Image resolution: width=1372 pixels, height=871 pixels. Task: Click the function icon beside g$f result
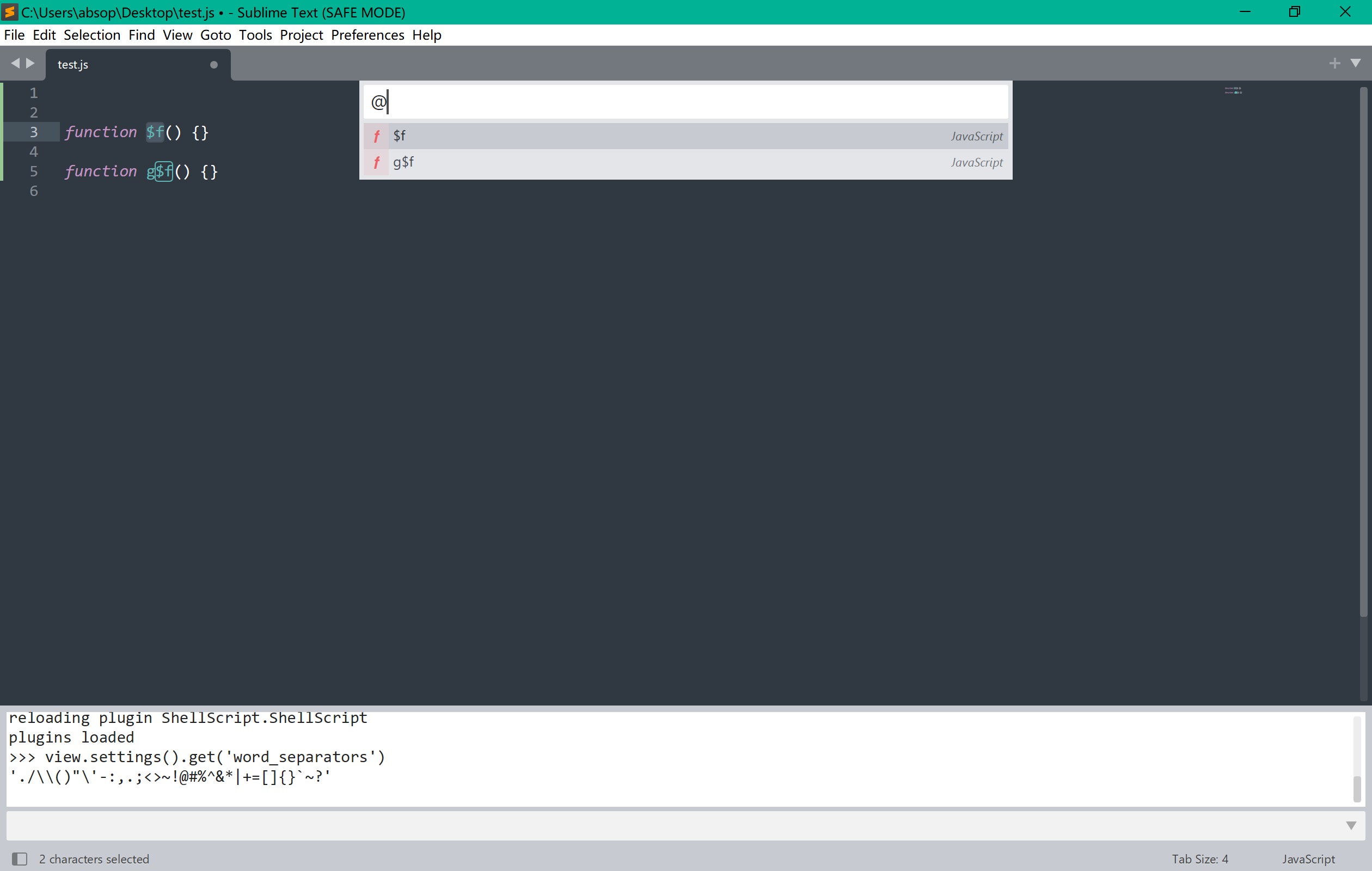pyautogui.click(x=377, y=163)
